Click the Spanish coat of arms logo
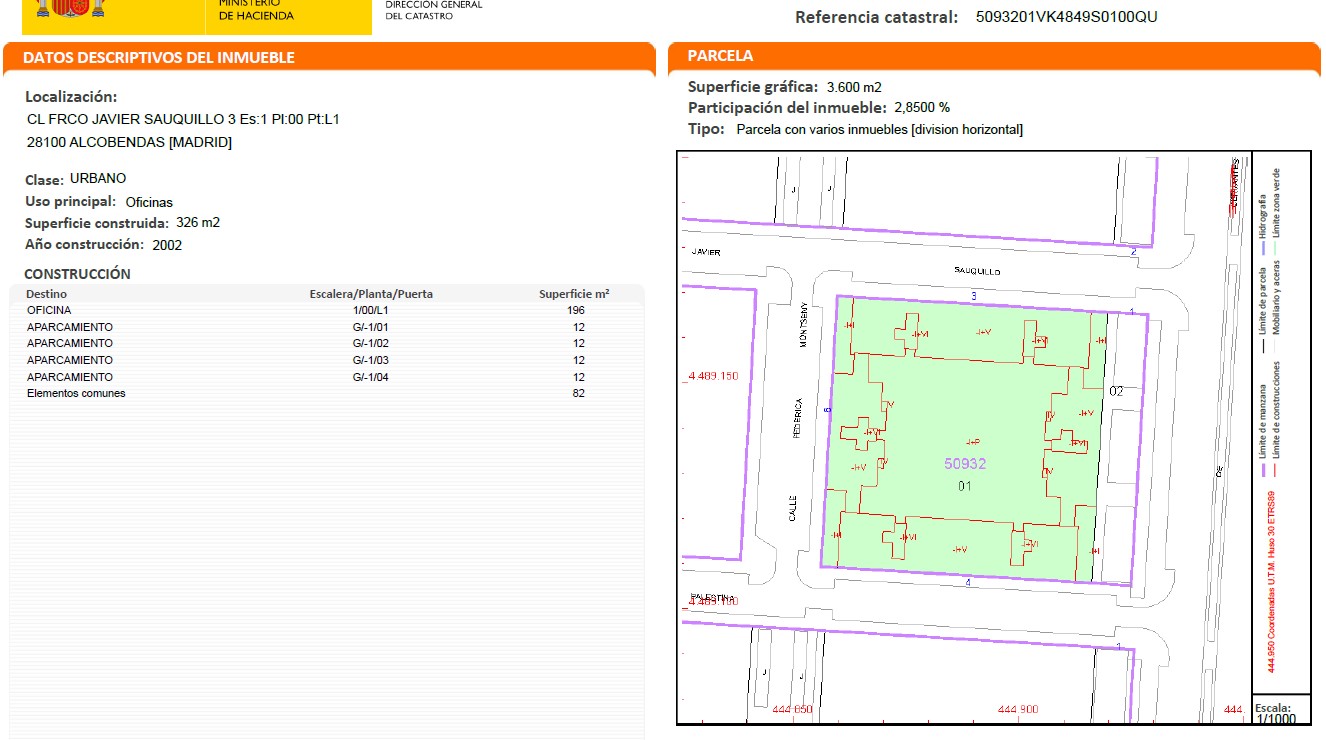 70,10
